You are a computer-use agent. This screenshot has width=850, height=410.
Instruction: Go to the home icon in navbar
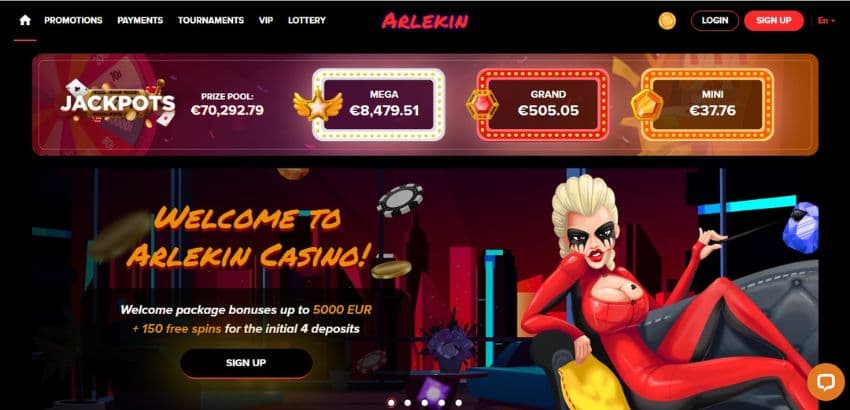coord(25,21)
